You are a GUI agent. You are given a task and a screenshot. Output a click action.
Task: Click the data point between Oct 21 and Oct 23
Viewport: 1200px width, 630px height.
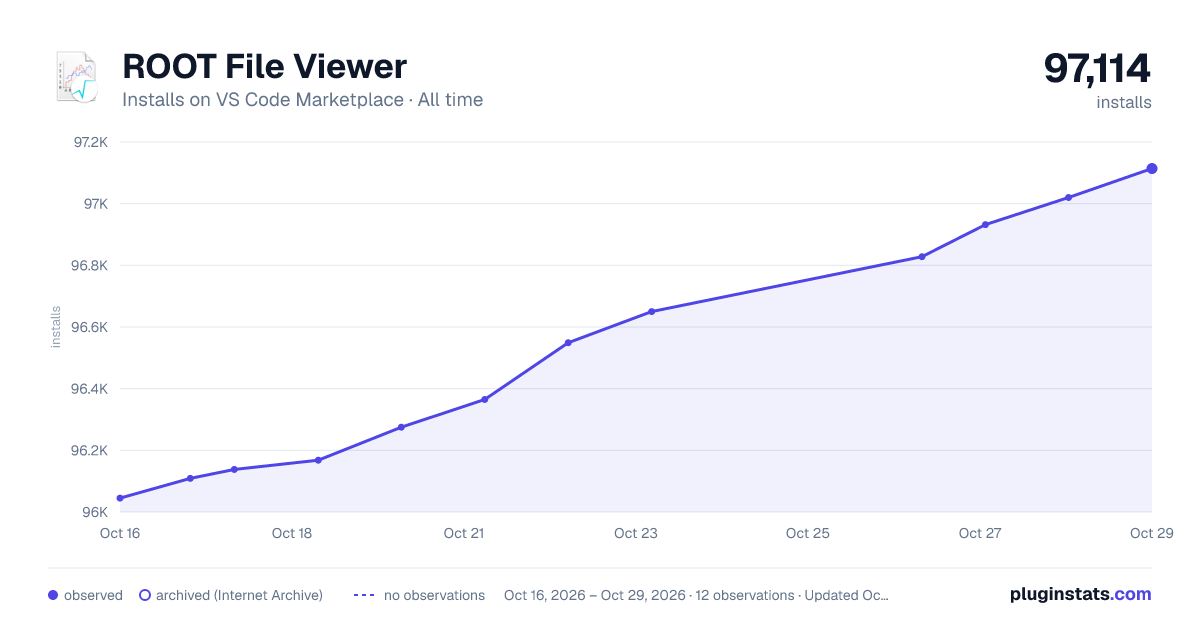[x=568, y=343]
